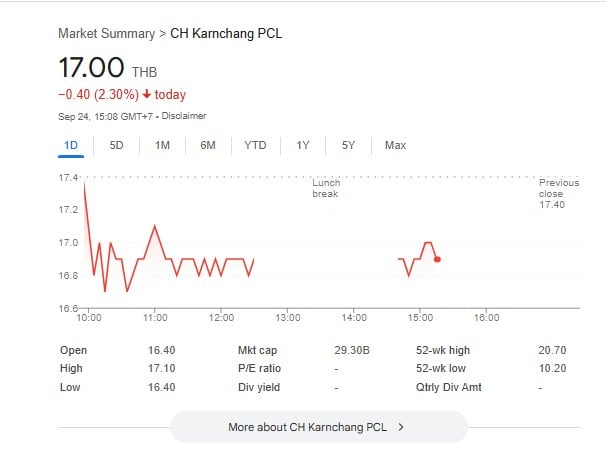Click the red down arrow next to today
This screenshot has height=475, width=606.
point(146,94)
